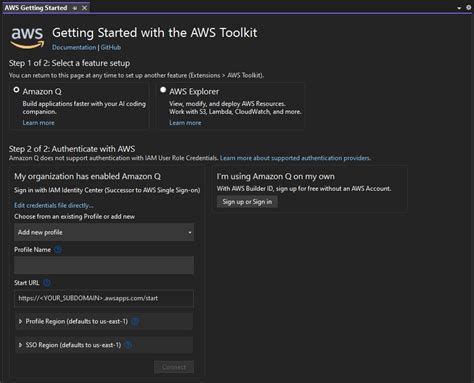The width and height of the screenshot is (474, 383).
Task: Open the window options gear icon
Action: tap(468, 7)
